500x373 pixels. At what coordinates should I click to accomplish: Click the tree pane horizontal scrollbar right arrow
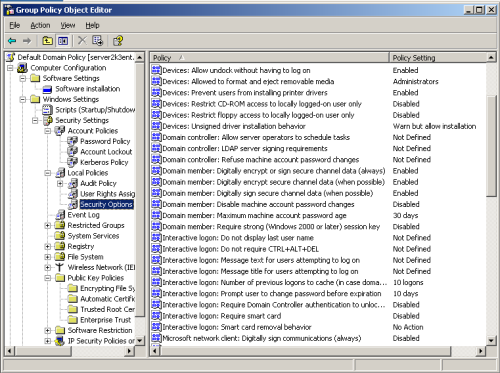[130, 351]
